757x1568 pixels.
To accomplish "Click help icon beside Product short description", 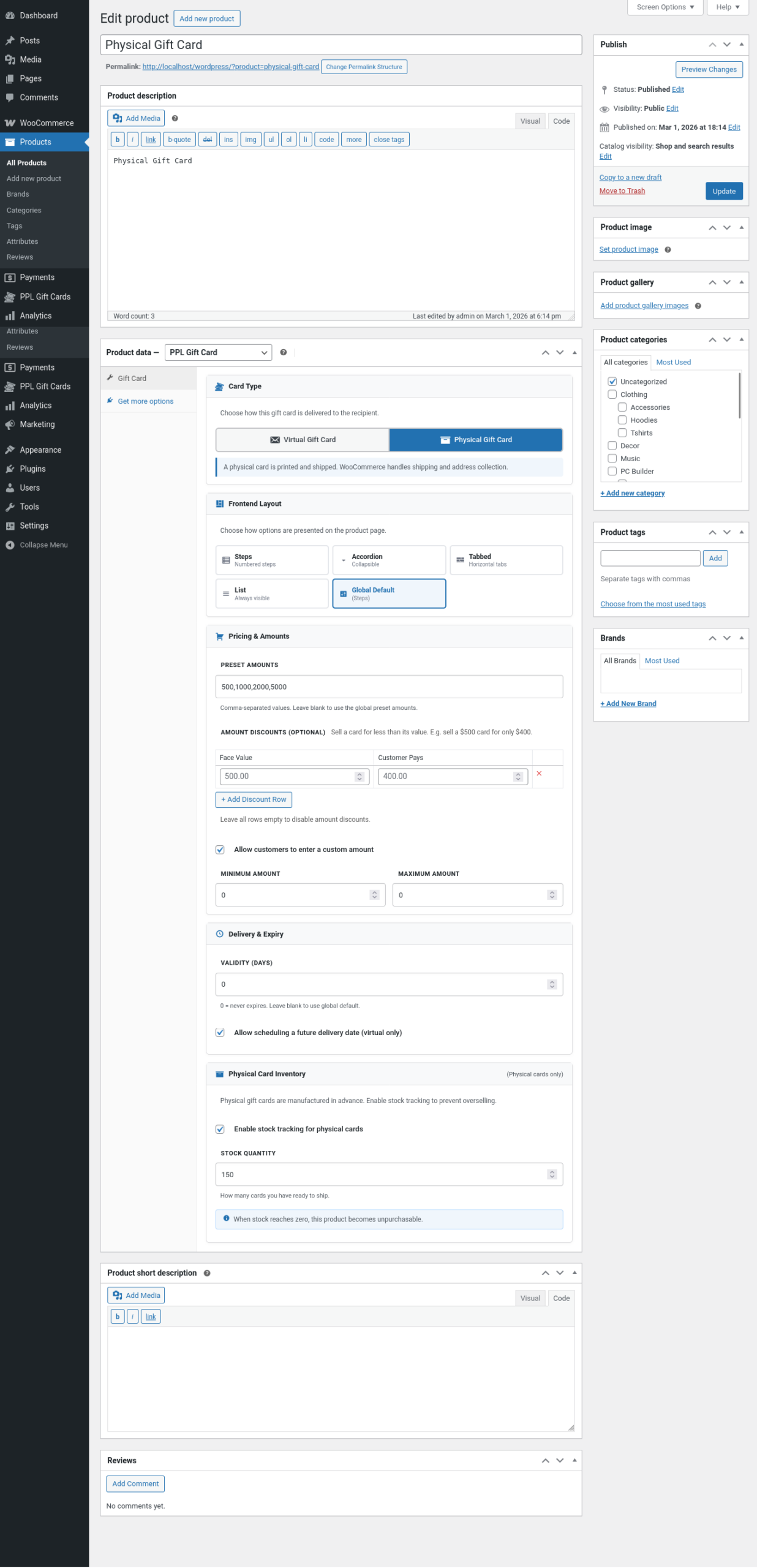I will point(207,1273).
